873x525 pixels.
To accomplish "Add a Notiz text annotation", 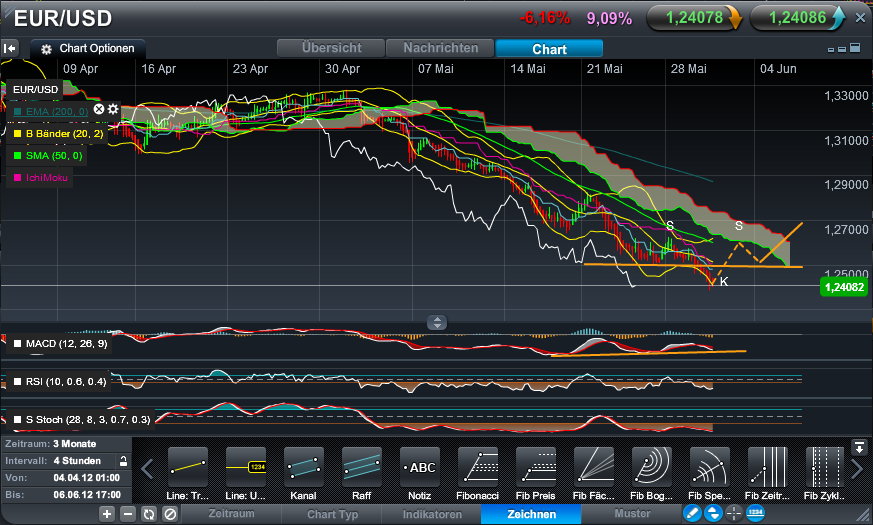I will [x=420, y=468].
